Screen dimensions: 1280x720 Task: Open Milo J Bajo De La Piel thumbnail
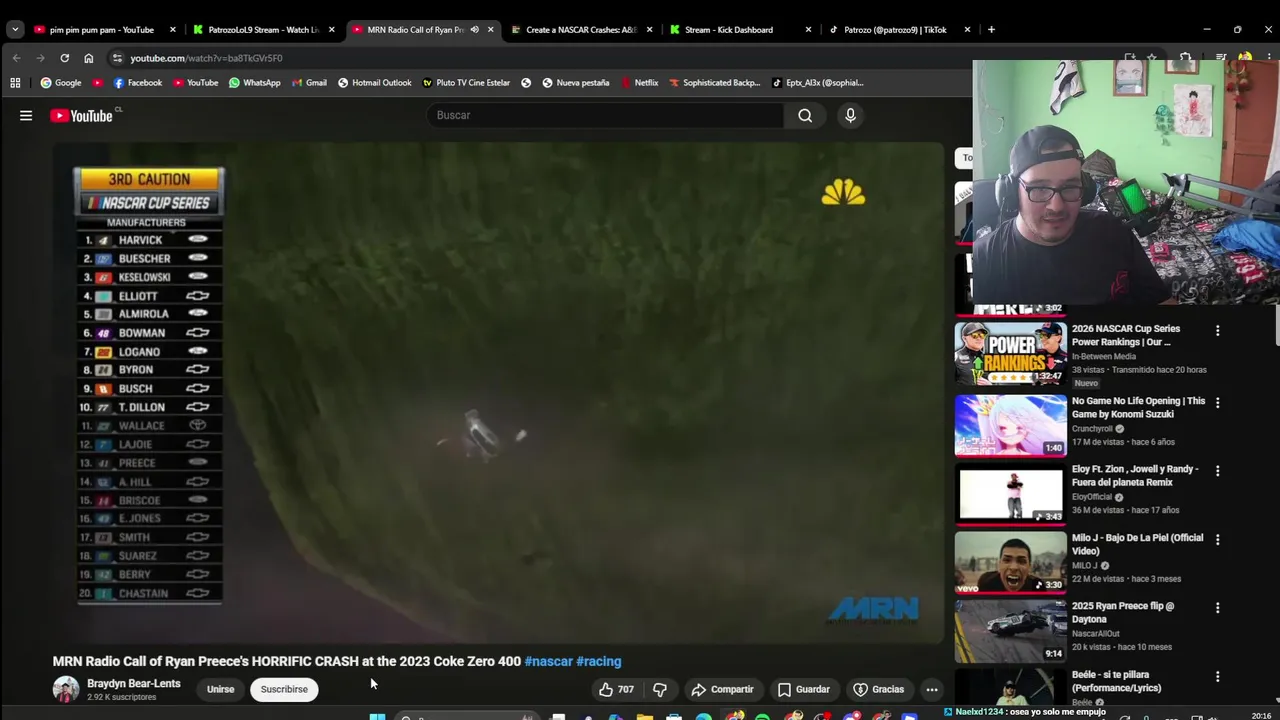pos(1010,562)
